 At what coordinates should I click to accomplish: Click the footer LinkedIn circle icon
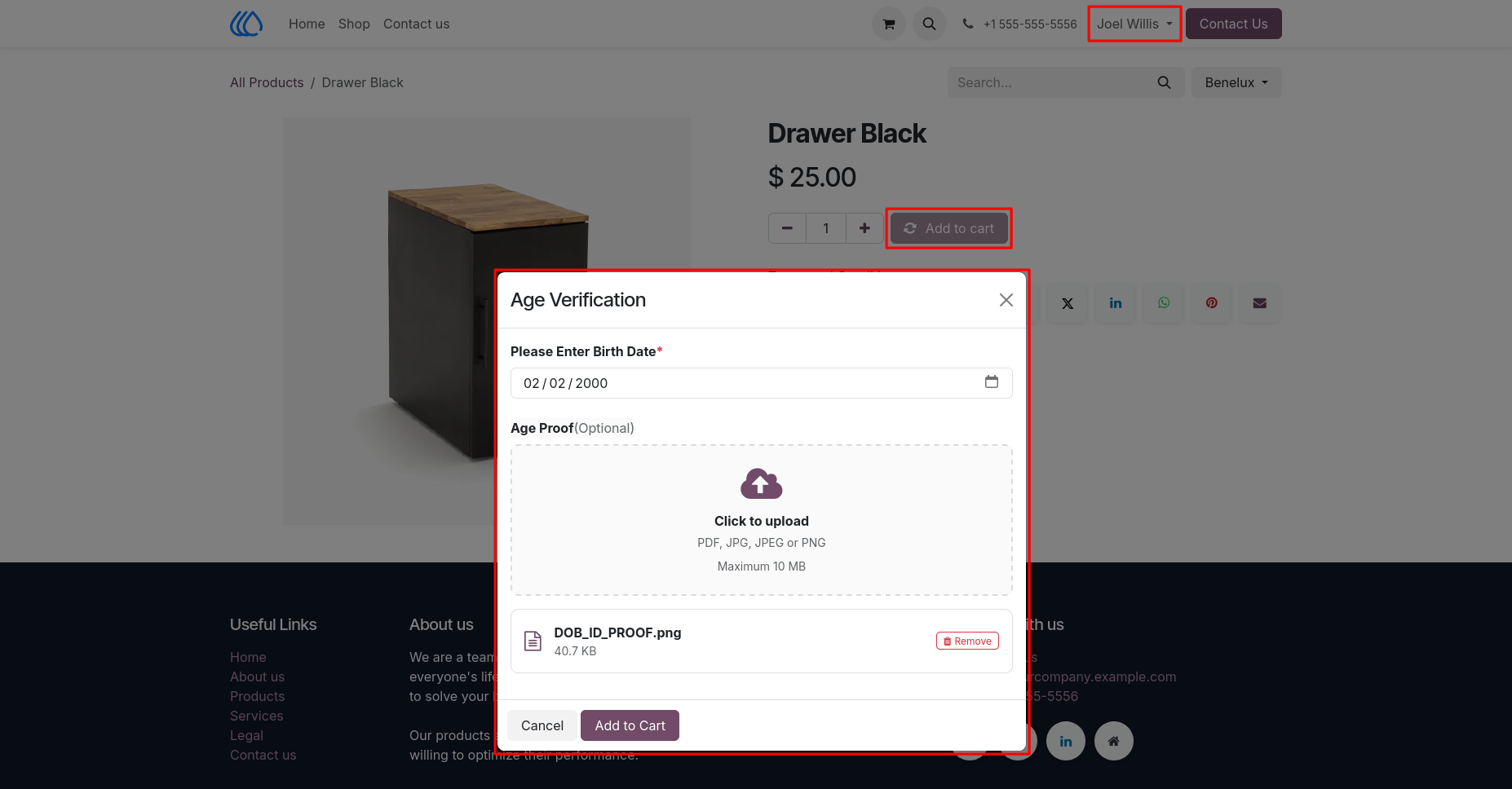[x=1066, y=741]
